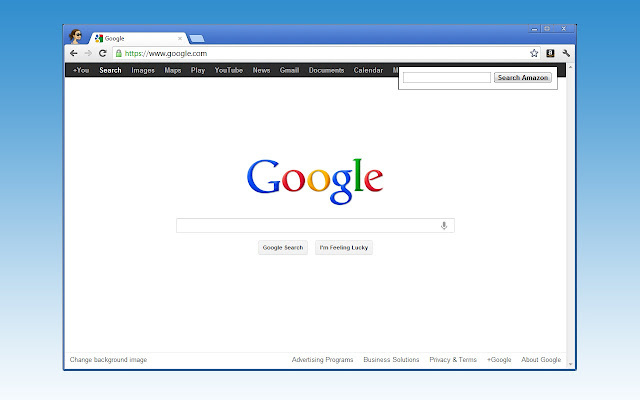Open YouTube in the Google bar
The height and width of the screenshot is (400, 640).
point(229,70)
